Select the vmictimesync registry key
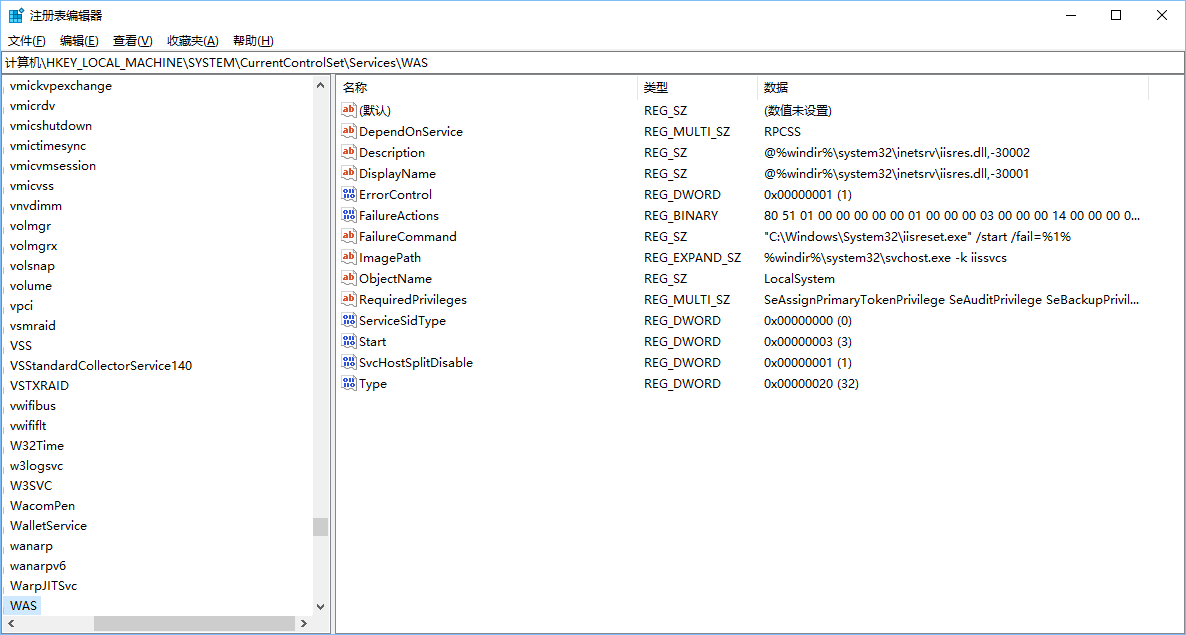This screenshot has height=635, width=1186. click(x=48, y=146)
